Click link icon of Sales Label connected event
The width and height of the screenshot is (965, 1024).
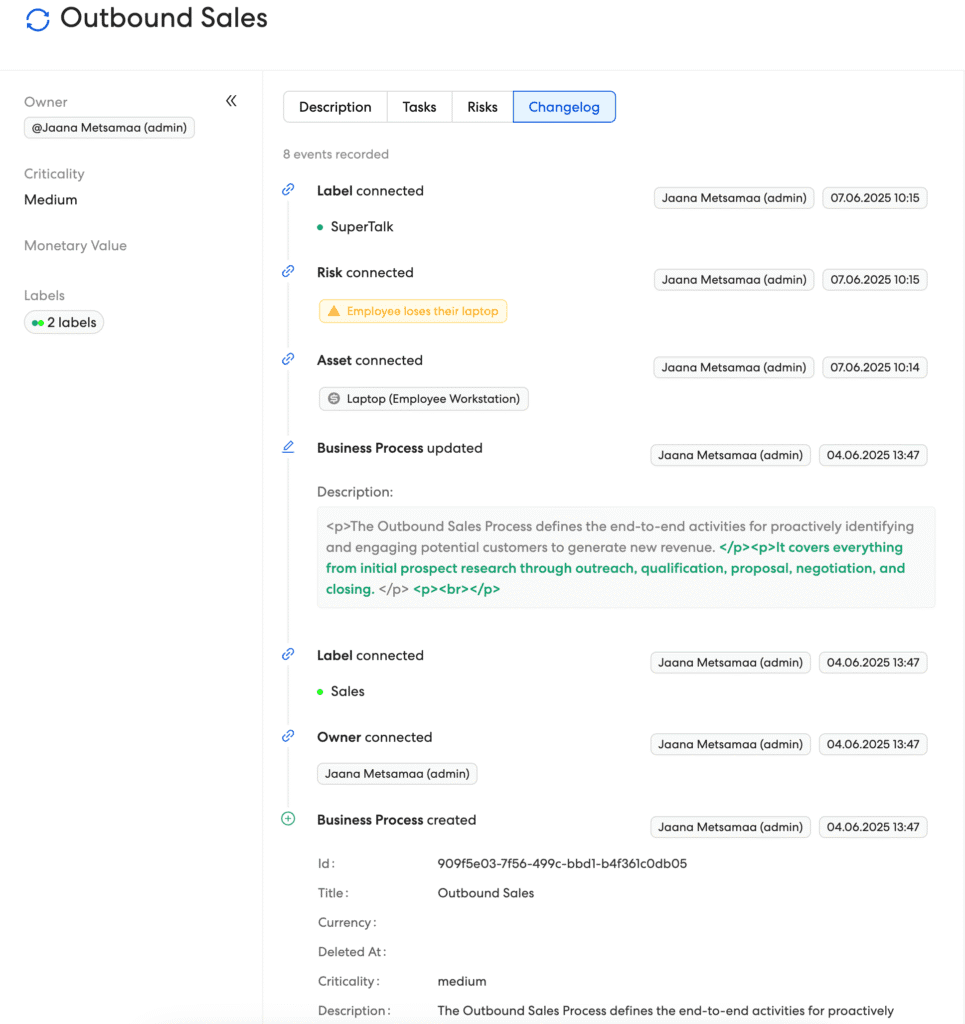pyautogui.click(x=288, y=654)
